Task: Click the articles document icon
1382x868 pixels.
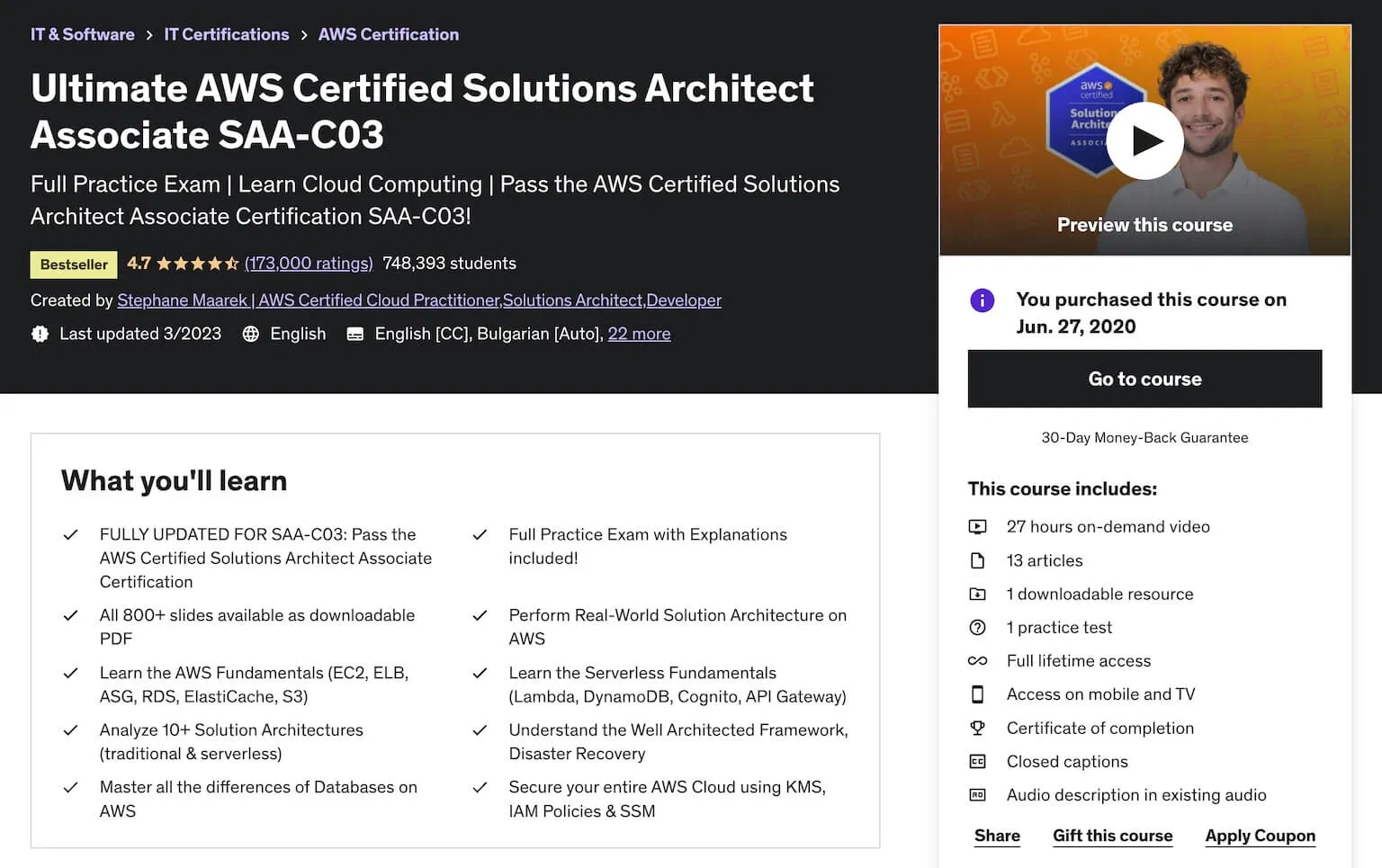Action: coord(977,560)
